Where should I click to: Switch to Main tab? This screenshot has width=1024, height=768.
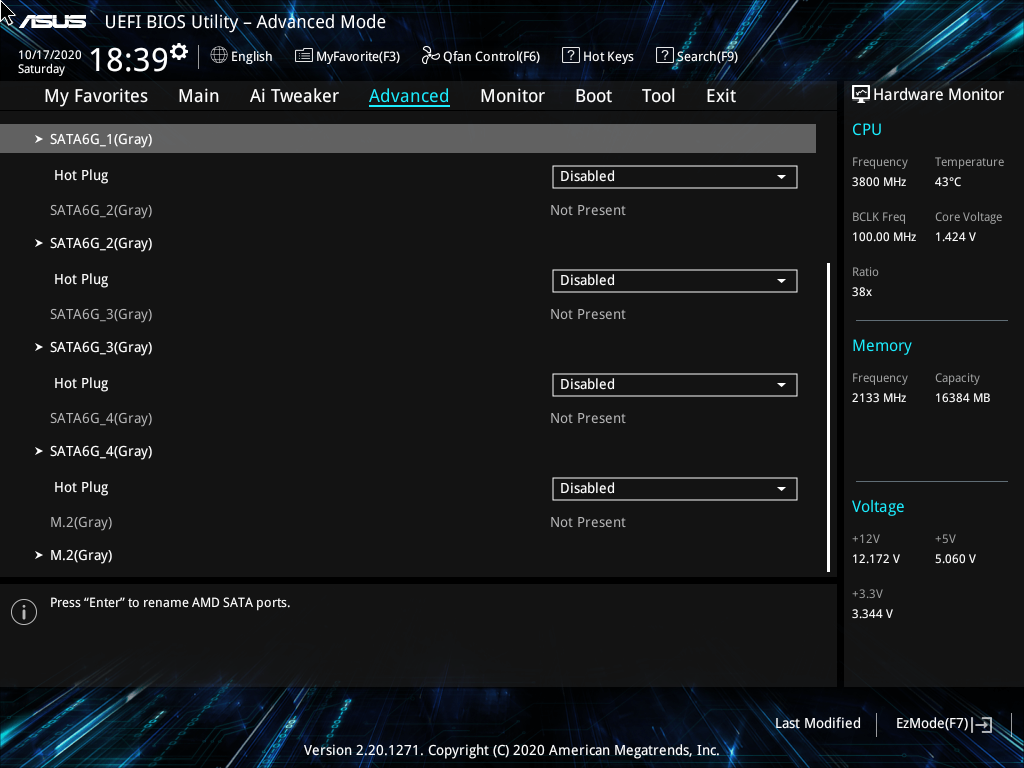coord(199,96)
